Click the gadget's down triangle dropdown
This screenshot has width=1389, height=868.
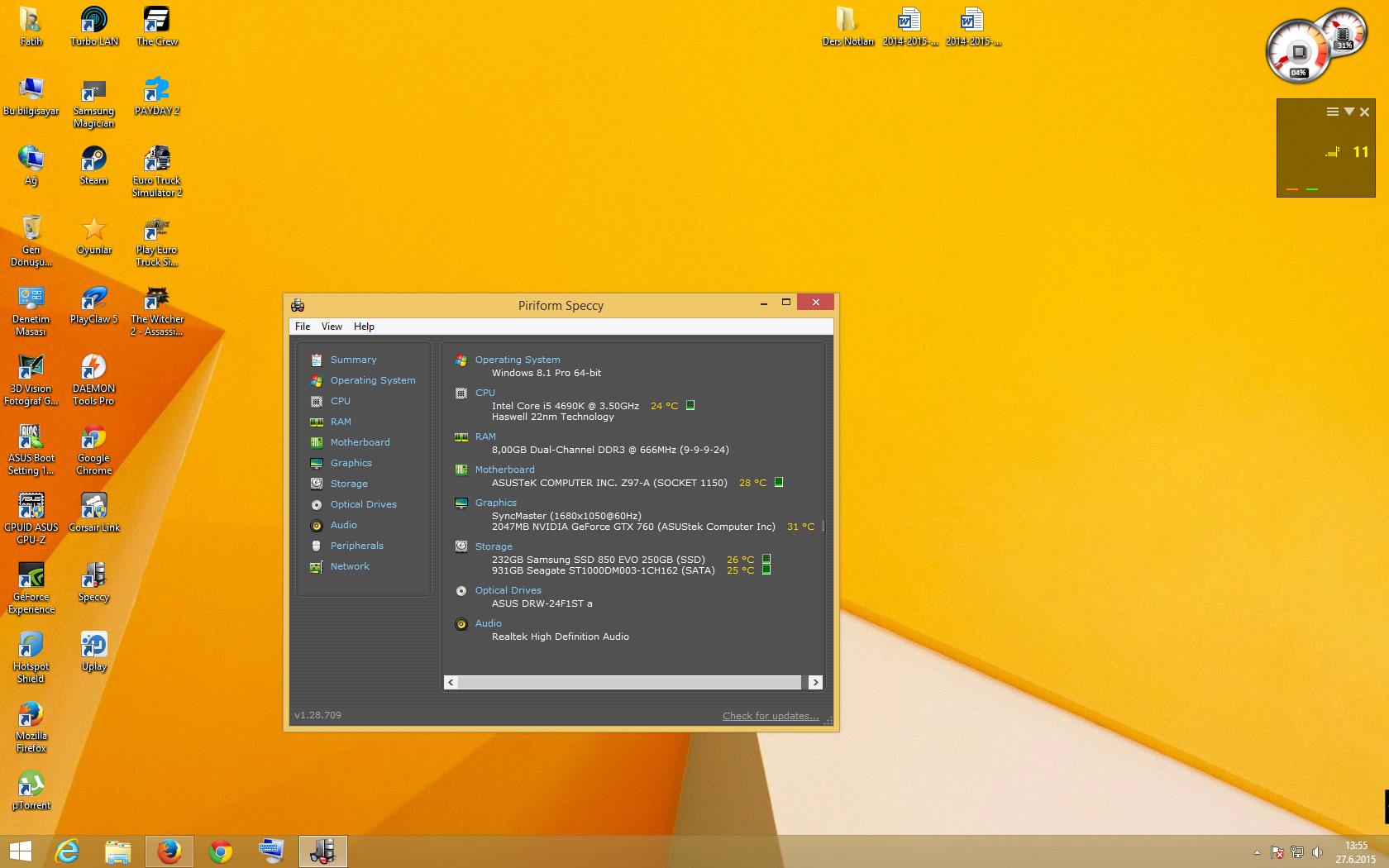(1348, 112)
